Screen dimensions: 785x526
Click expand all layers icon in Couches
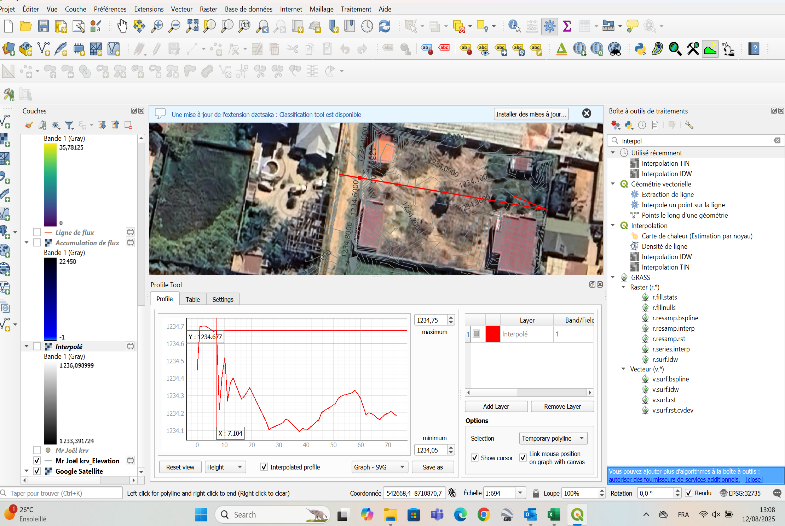coord(102,125)
